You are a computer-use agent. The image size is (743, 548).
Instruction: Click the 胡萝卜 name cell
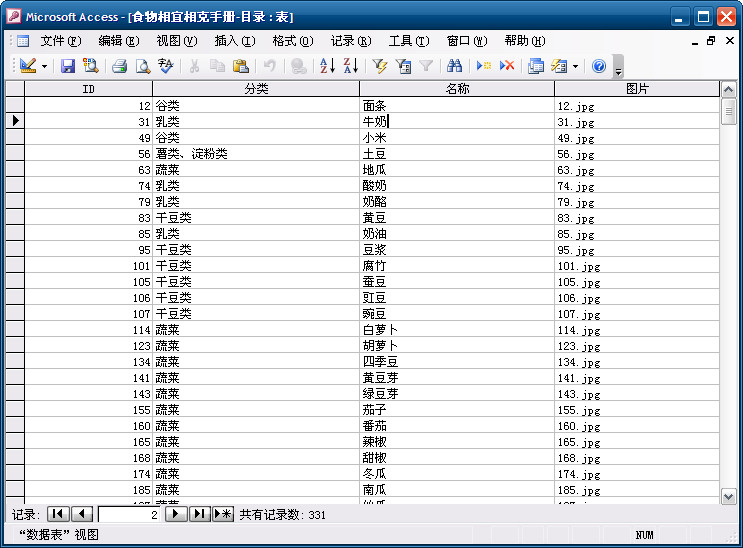point(457,346)
